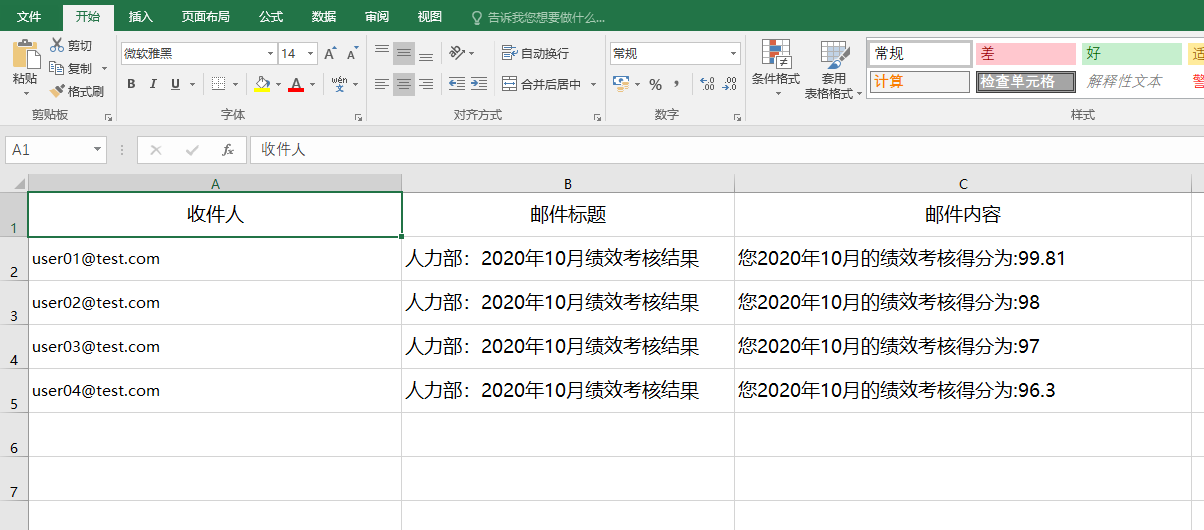Open Format as Table (套用表格格式)

(x=833, y=70)
